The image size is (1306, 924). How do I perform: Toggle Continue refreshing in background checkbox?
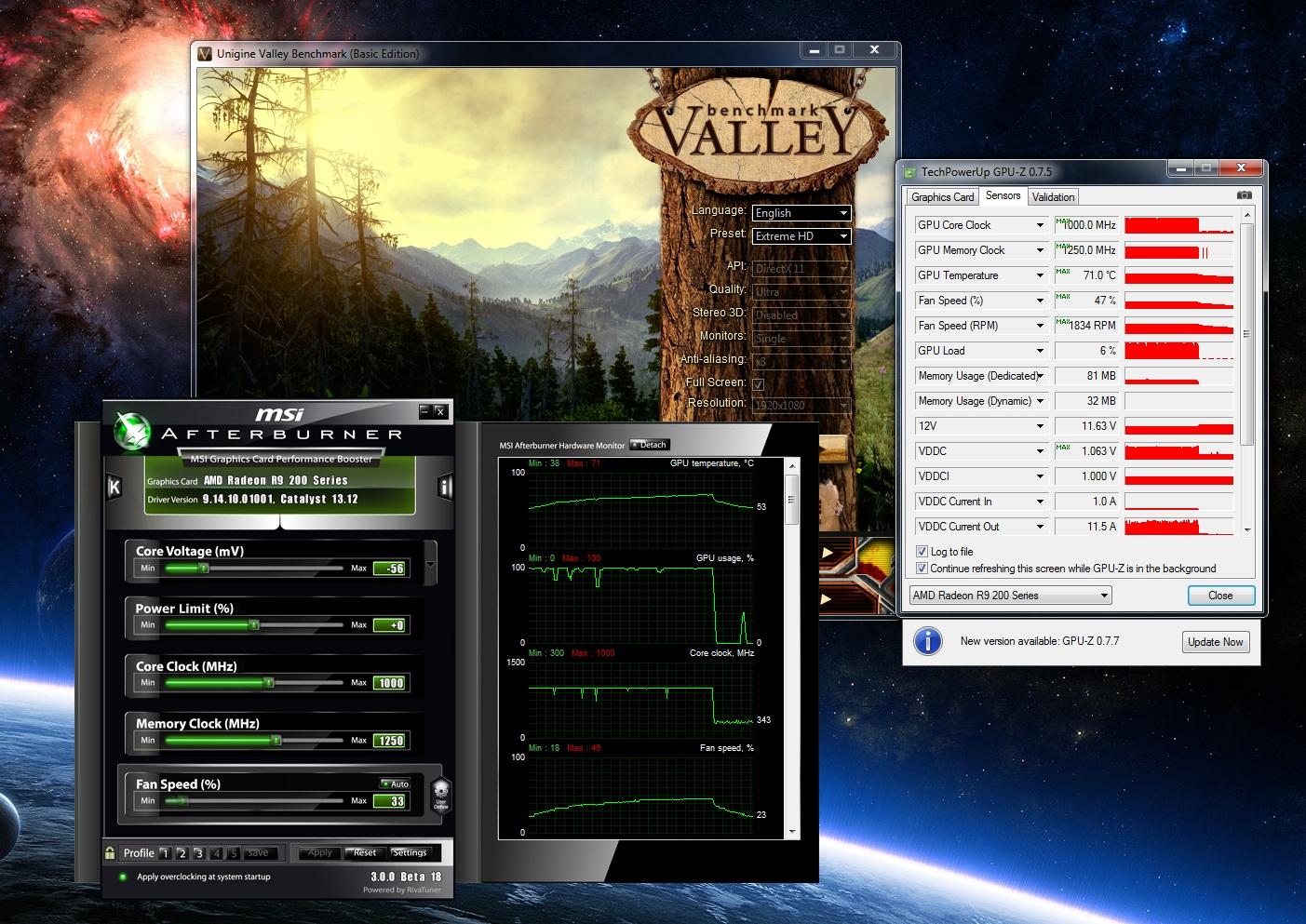point(922,568)
